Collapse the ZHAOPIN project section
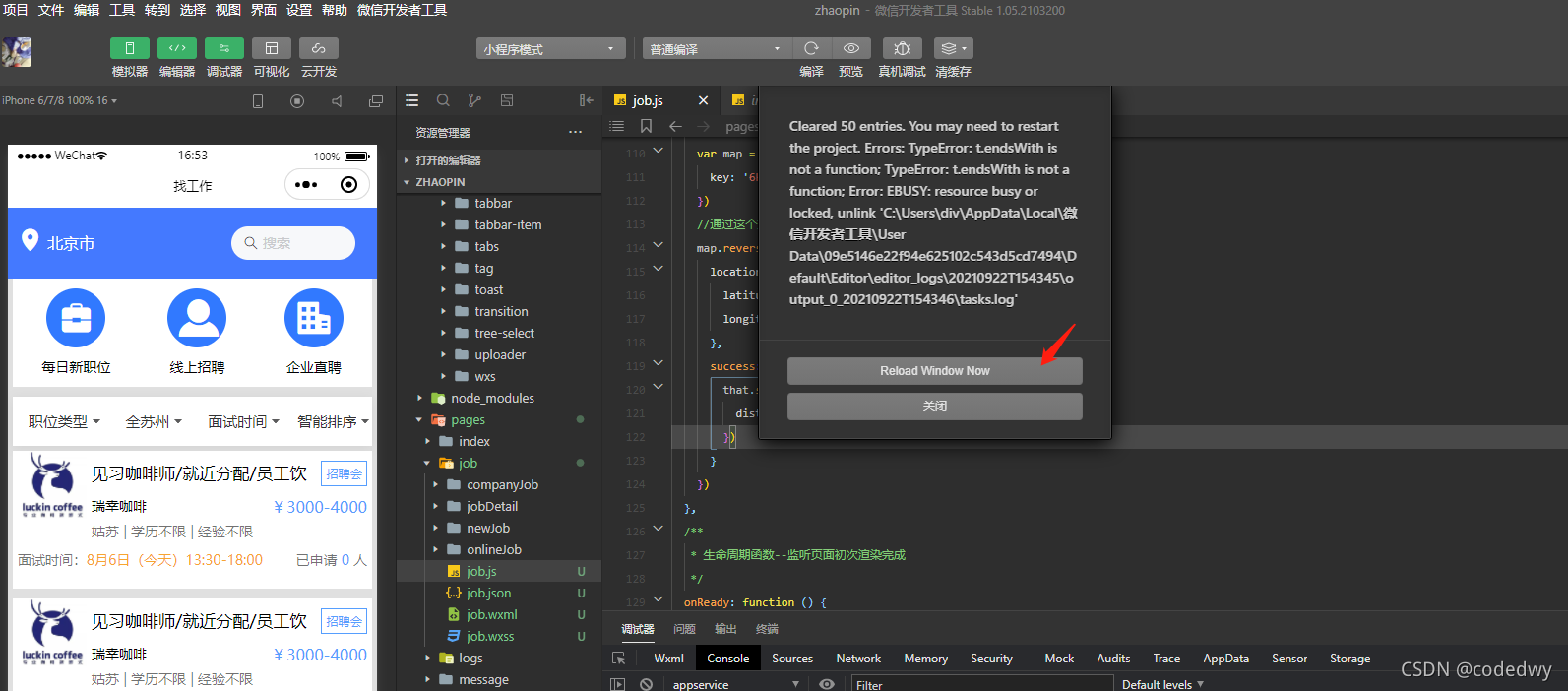This screenshot has width=1568, height=691. click(x=499, y=182)
